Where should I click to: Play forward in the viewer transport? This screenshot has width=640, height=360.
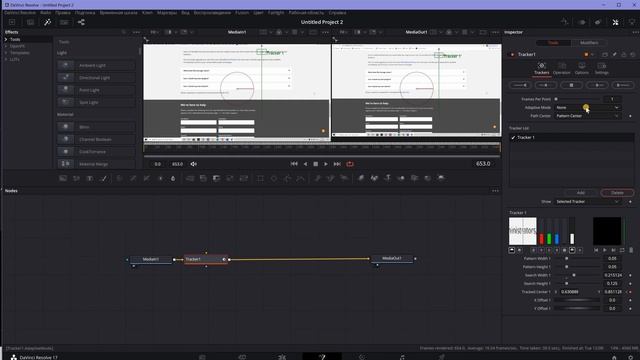[x=326, y=164]
